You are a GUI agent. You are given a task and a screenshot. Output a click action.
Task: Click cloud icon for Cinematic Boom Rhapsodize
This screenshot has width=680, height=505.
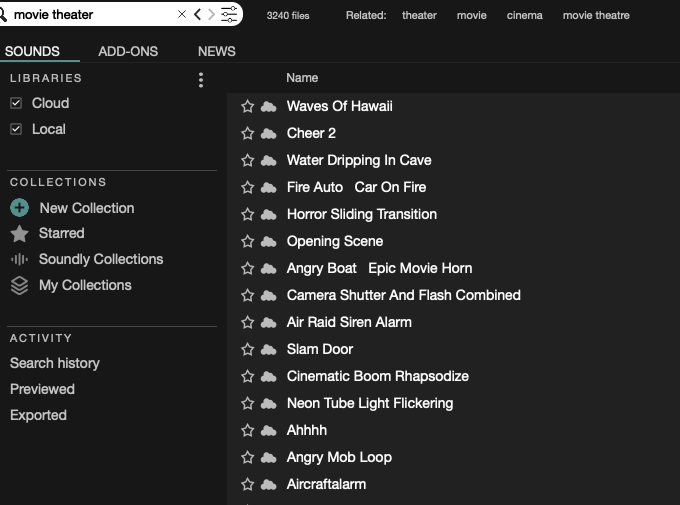pyautogui.click(x=268, y=376)
